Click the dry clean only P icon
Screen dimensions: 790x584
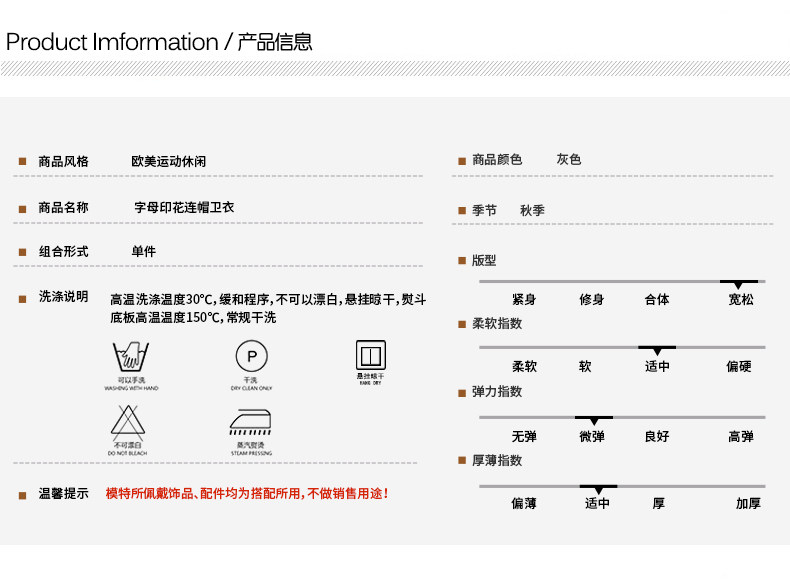tap(251, 356)
